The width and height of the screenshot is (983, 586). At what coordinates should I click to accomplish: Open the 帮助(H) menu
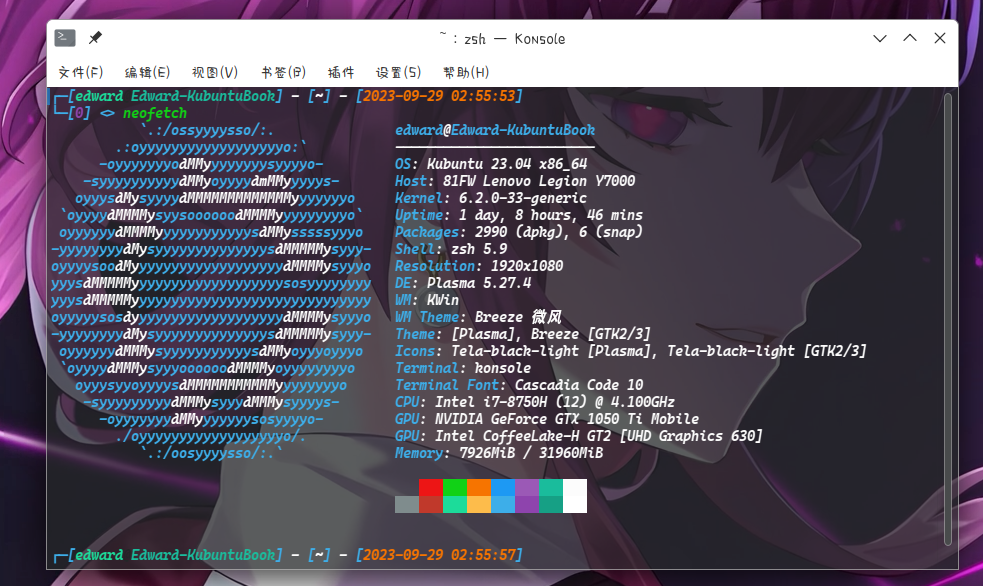pos(465,71)
